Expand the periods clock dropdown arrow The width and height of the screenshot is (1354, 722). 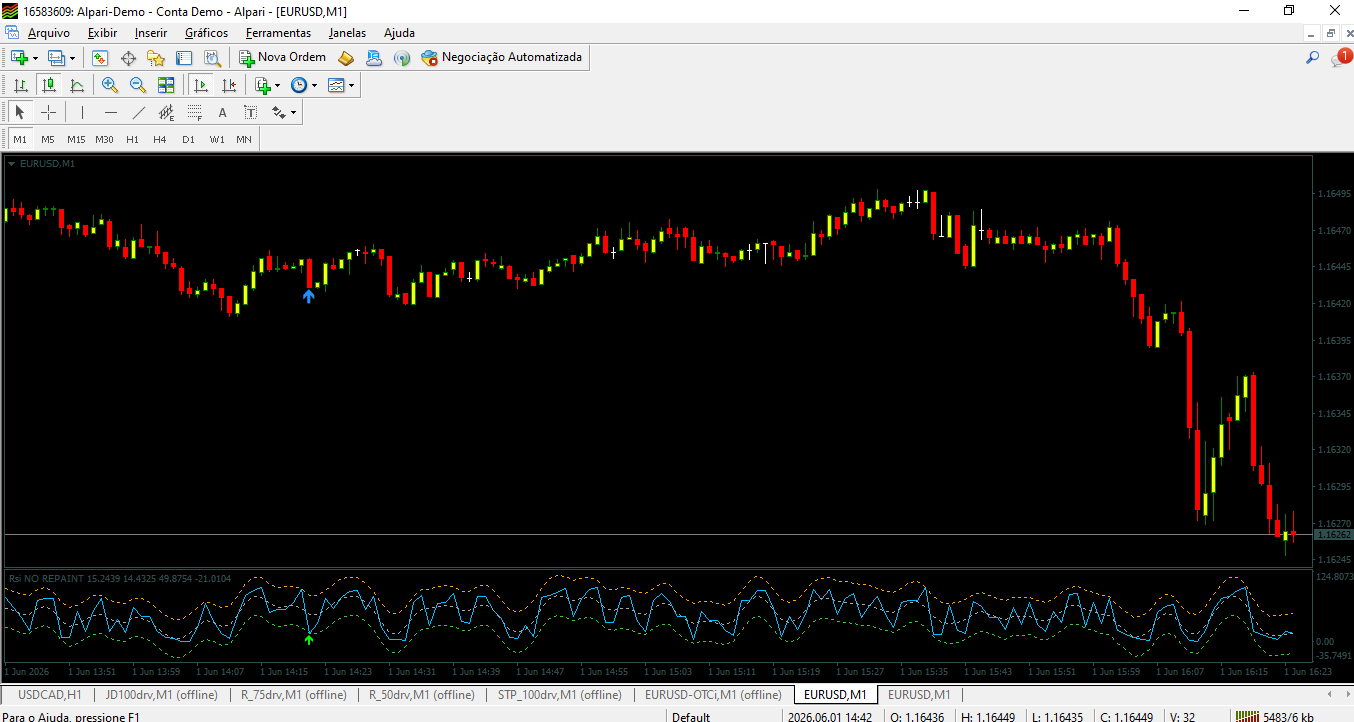pos(314,86)
